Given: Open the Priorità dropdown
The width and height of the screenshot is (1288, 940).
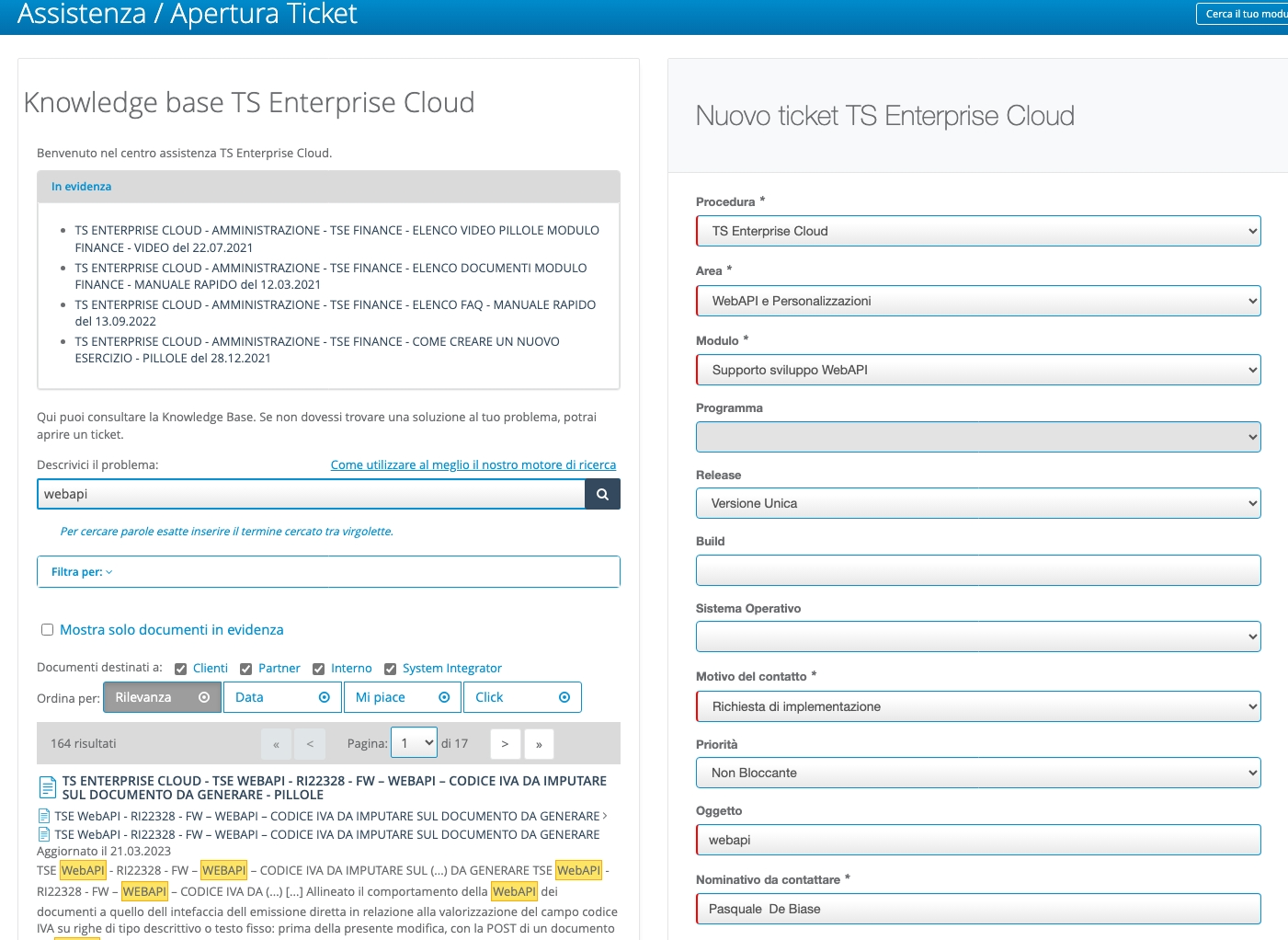Looking at the screenshot, I should pyautogui.click(x=978, y=773).
